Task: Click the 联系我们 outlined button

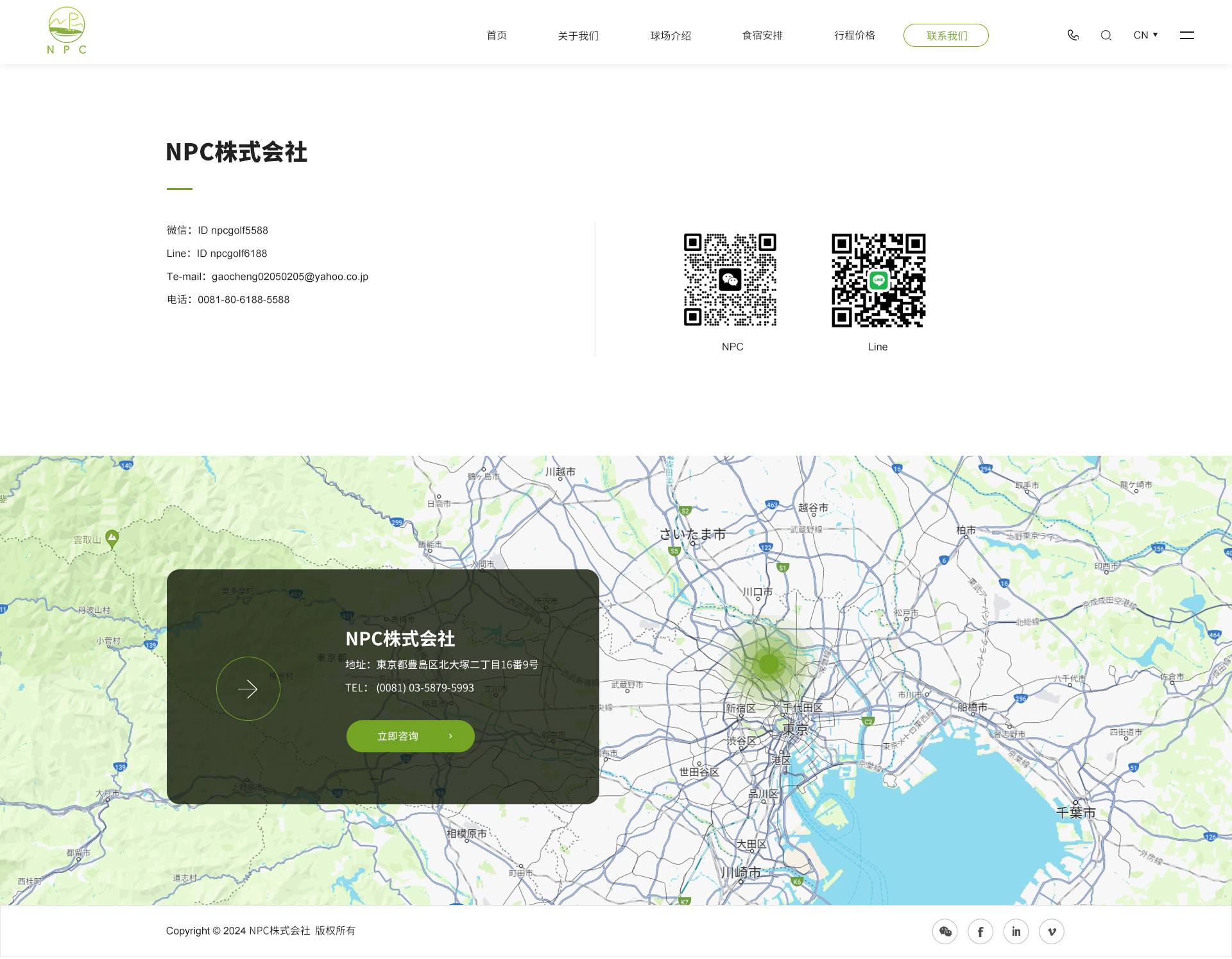Action: (x=946, y=35)
